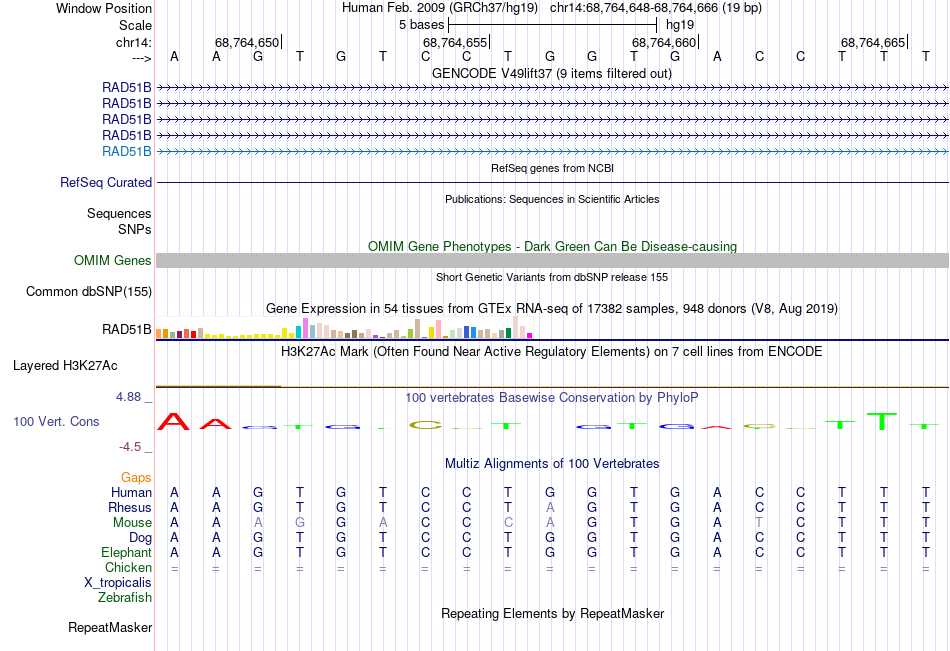The height and width of the screenshot is (651, 950).
Task: Click the Layered H3K27Ac track label
Action: (65, 366)
